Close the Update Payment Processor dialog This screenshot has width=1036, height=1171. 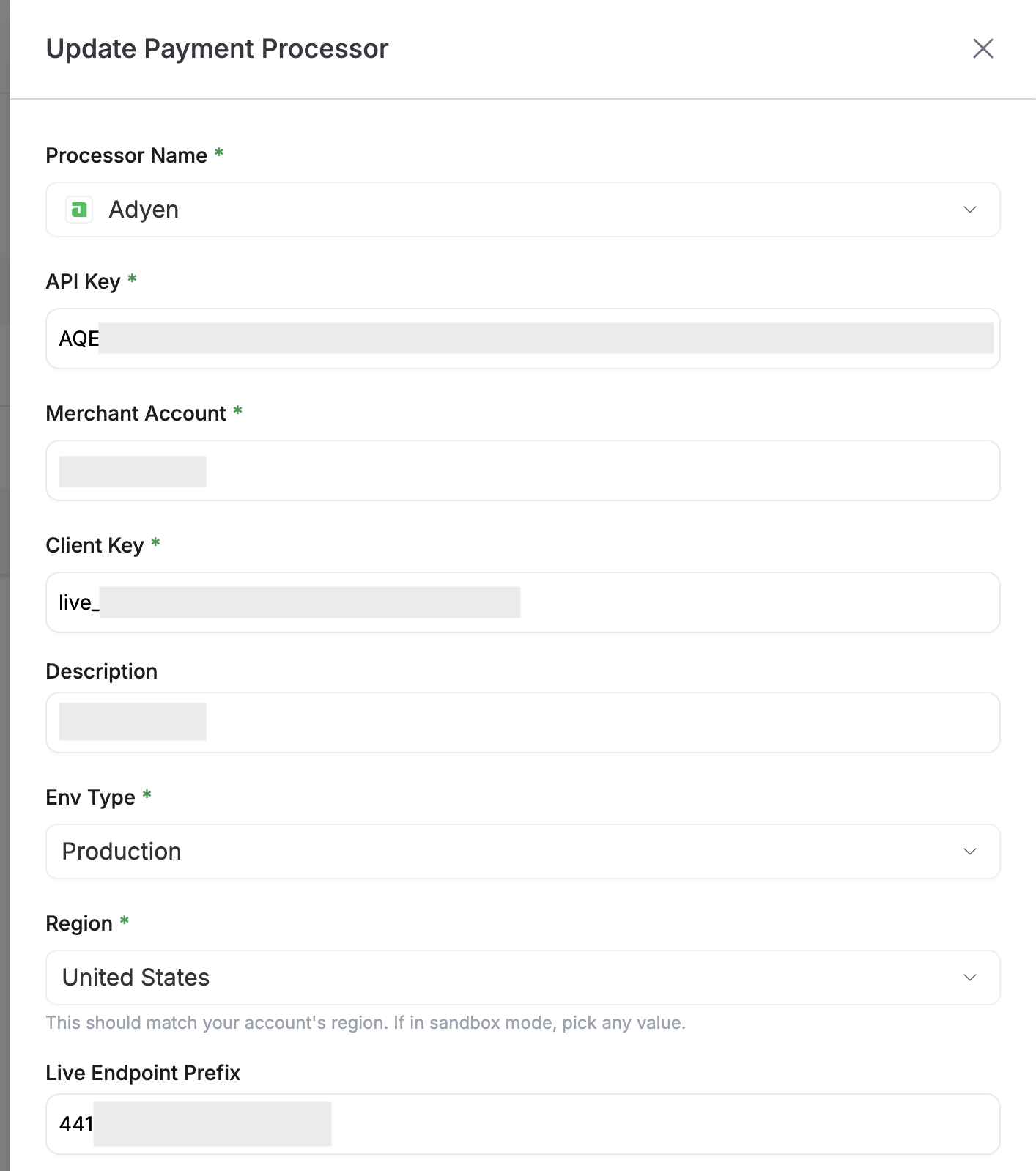pos(983,48)
